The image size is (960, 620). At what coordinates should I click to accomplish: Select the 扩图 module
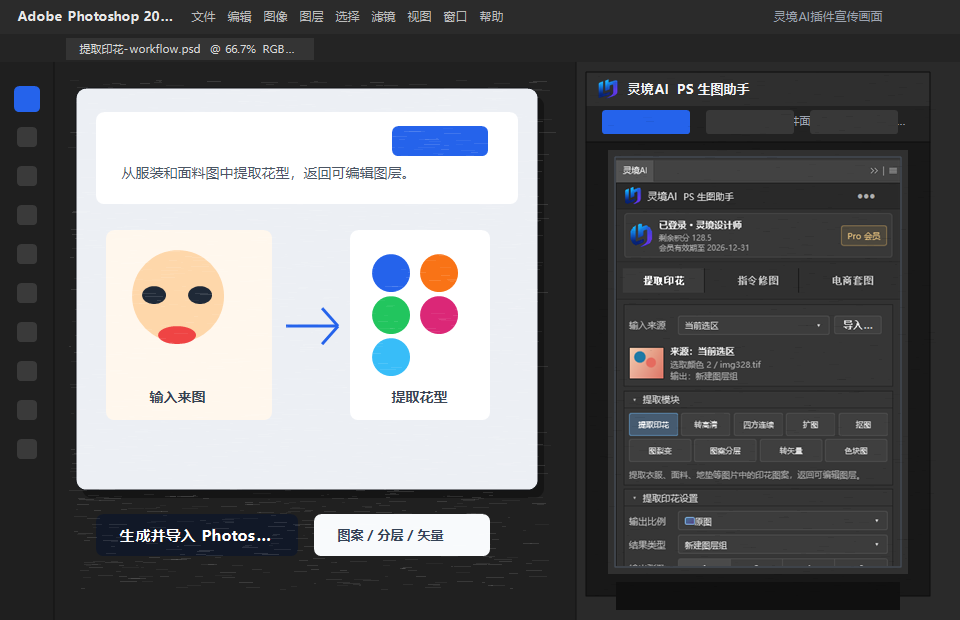coord(811,425)
